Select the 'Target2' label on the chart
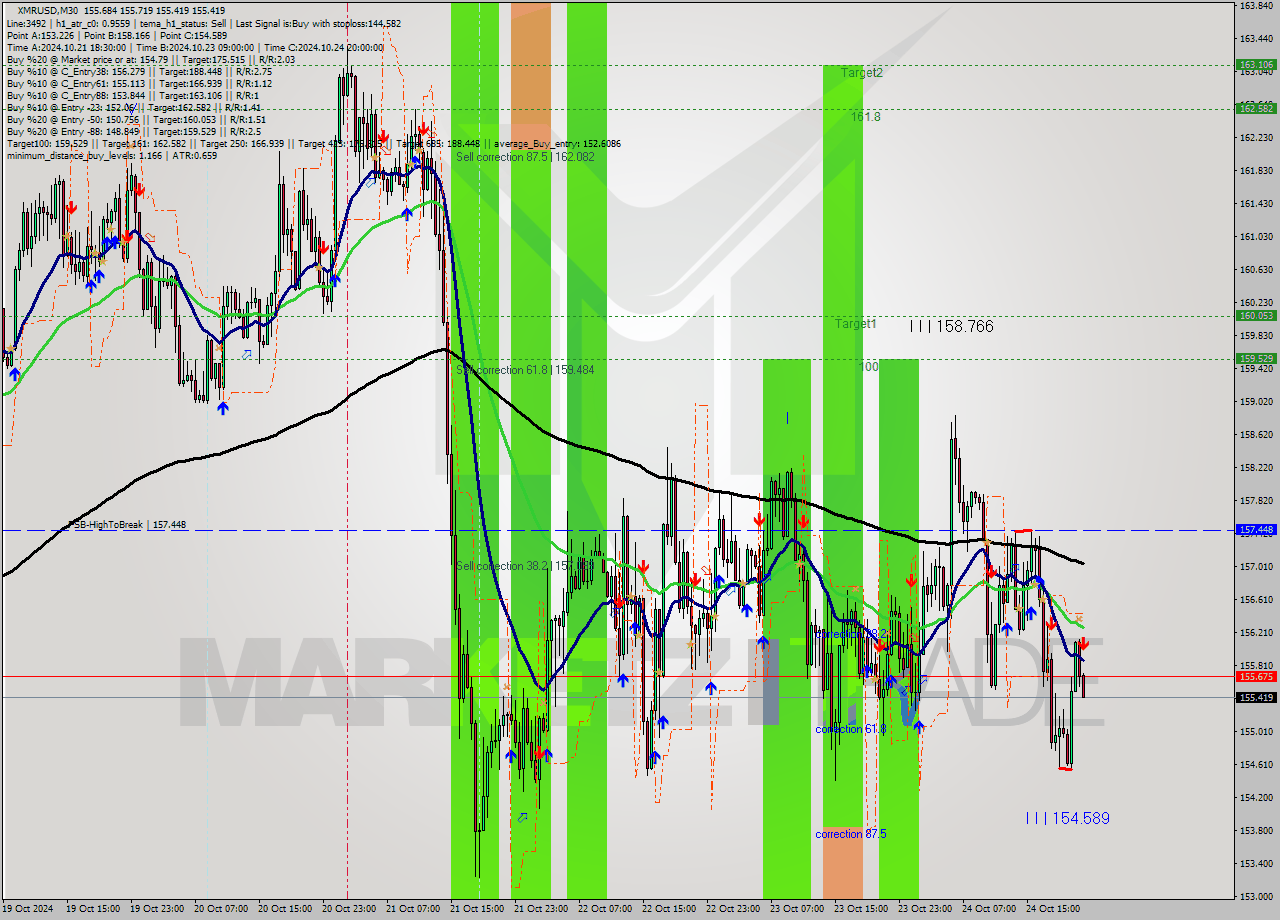1280x920 pixels. [x=861, y=73]
